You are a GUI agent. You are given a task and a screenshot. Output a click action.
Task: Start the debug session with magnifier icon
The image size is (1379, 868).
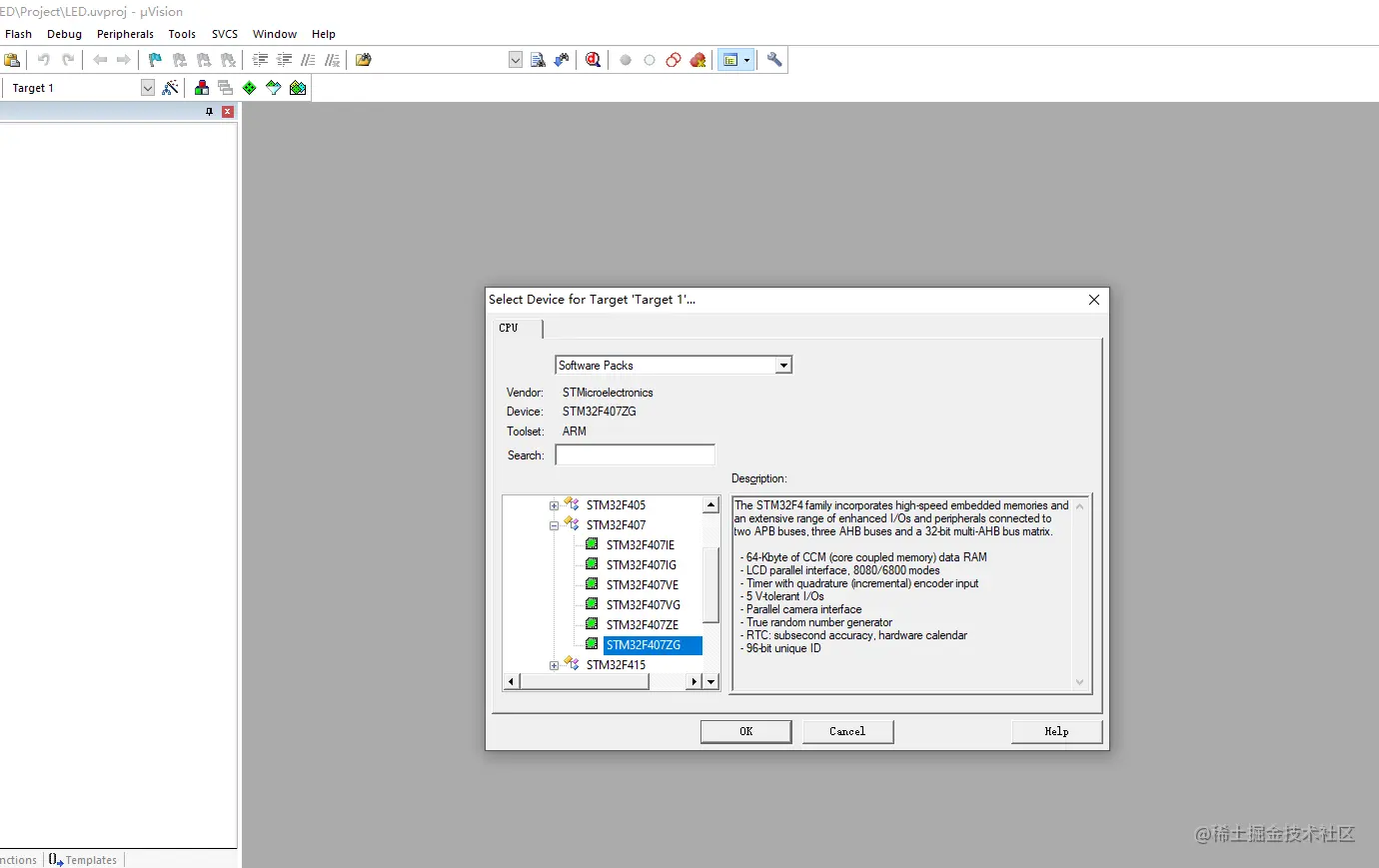pyautogui.click(x=594, y=60)
